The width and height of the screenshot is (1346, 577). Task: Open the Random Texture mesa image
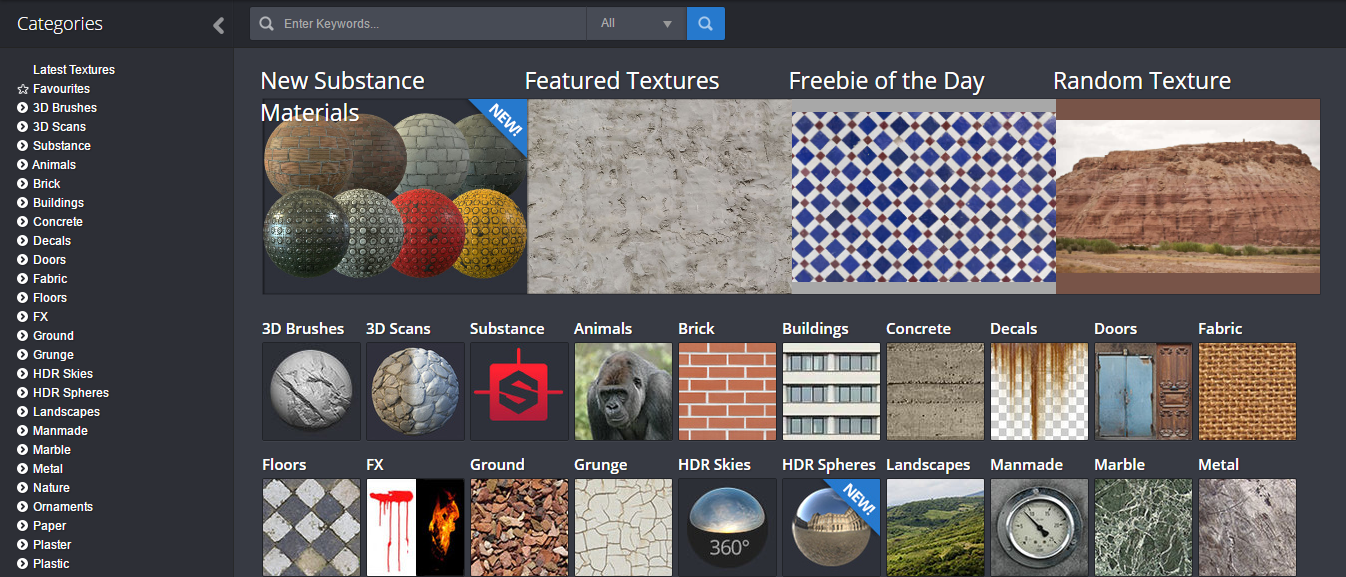(1188, 196)
